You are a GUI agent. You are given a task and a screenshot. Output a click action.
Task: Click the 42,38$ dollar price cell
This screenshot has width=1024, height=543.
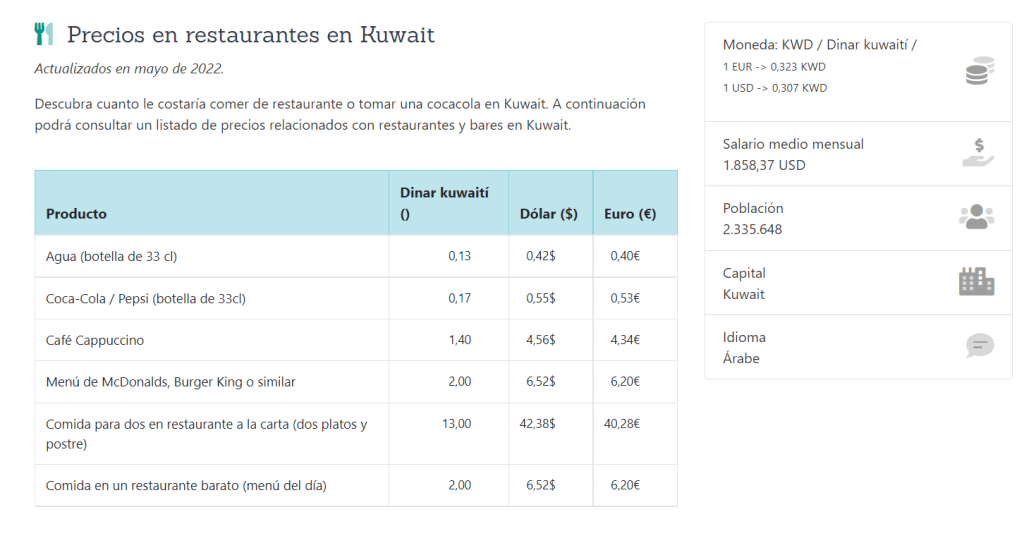[x=538, y=423]
